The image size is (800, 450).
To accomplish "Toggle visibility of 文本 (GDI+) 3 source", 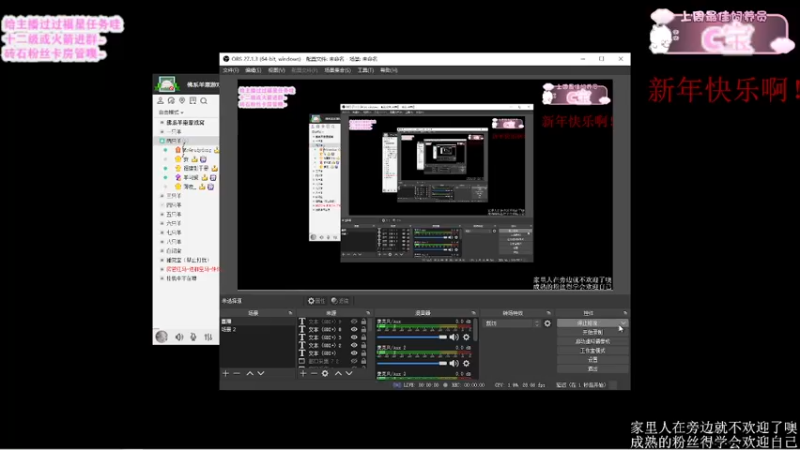I will (x=354, y=337).
